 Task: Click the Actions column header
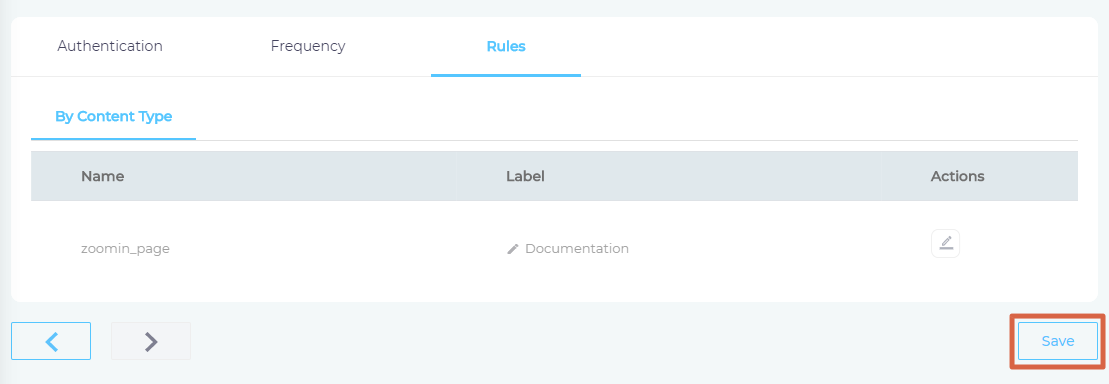(958, 176)
